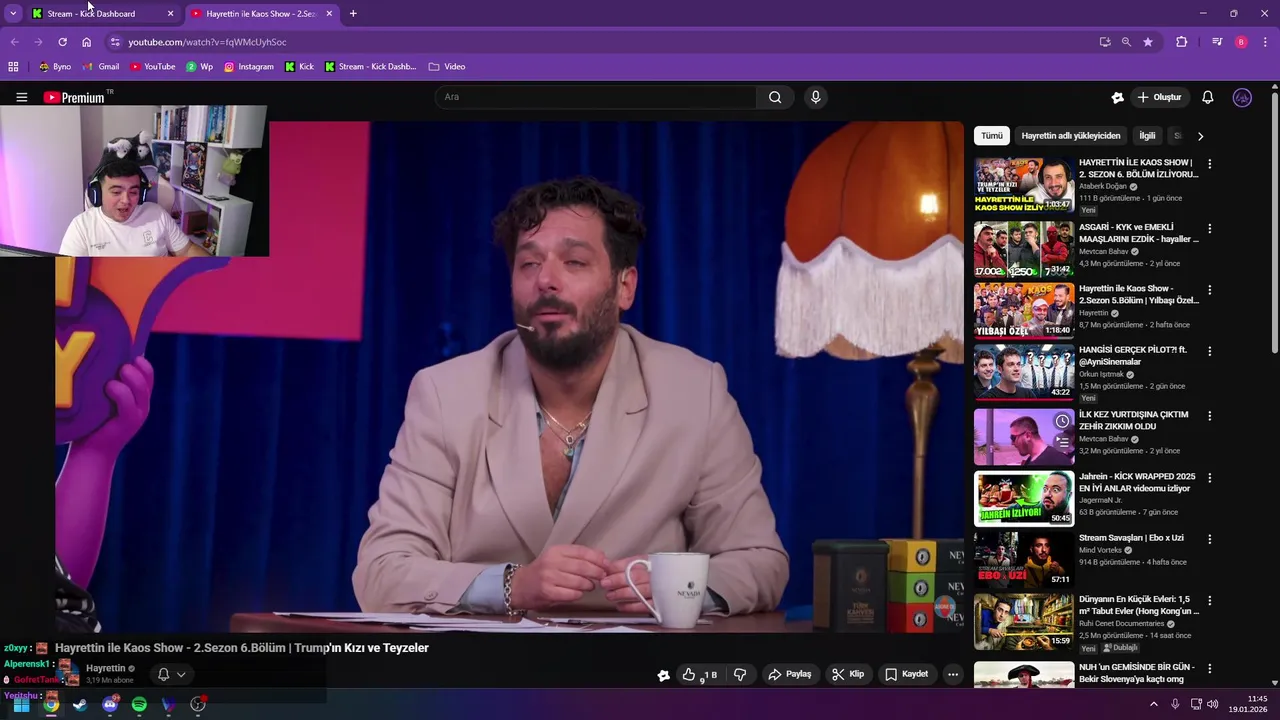This screenshot has height=720, width=1280.
Task: Open the Hayrettin channel notification bell dropdown
Action: pos(171,675)
